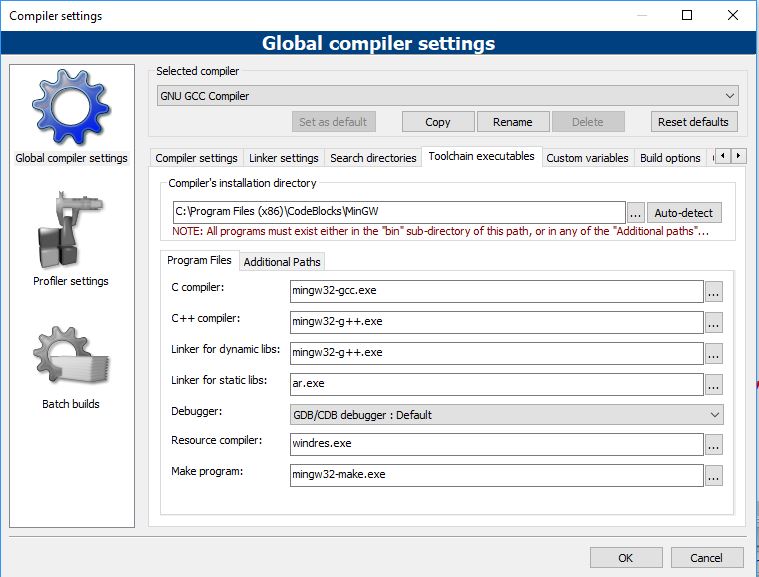Open Profiler settings via caliper icon
Image resolution: width=759 pixels, height=577 pixels.
click(x=70, y=233)
